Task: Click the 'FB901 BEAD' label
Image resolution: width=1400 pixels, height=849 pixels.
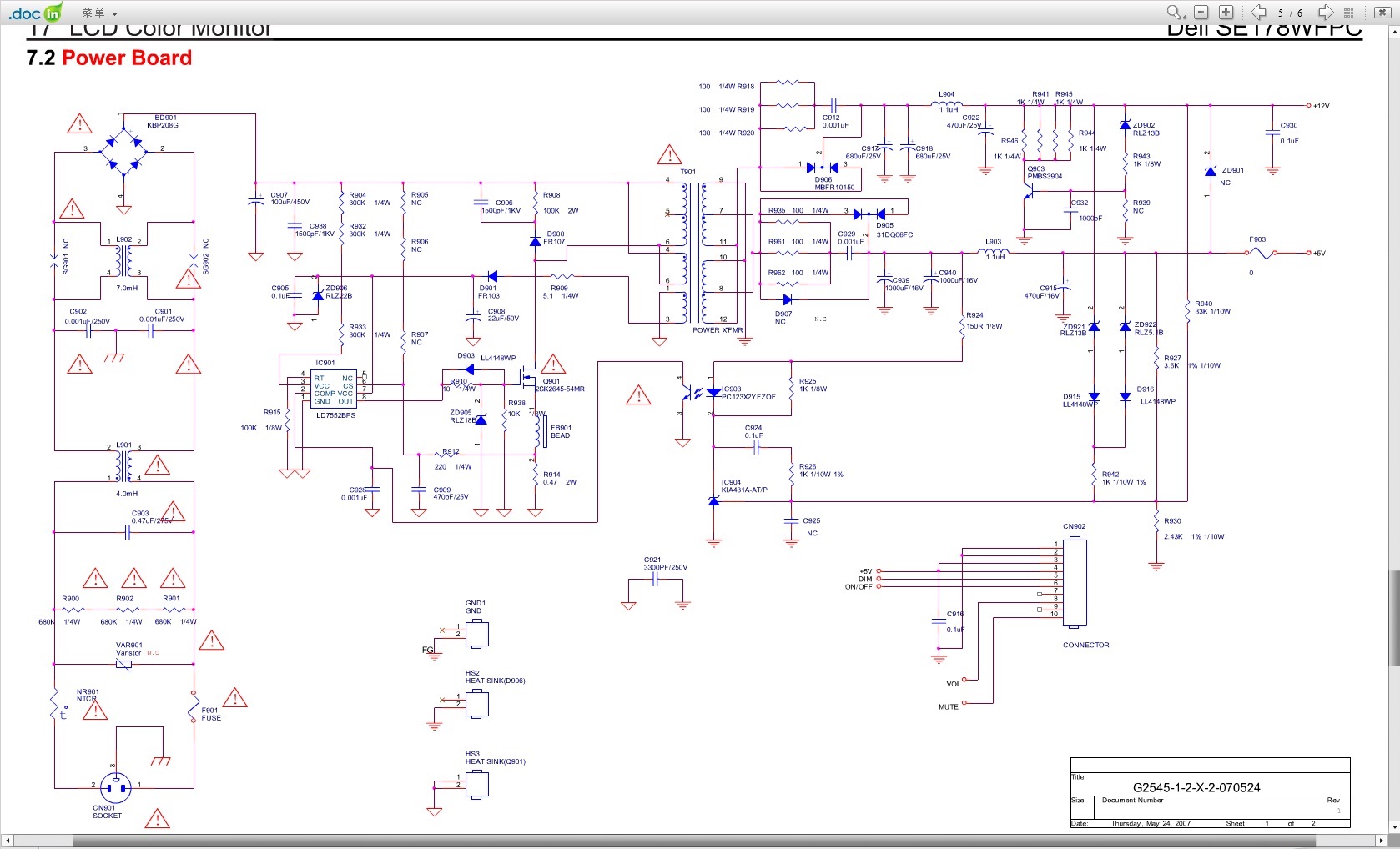Action: tap(561, 431)
